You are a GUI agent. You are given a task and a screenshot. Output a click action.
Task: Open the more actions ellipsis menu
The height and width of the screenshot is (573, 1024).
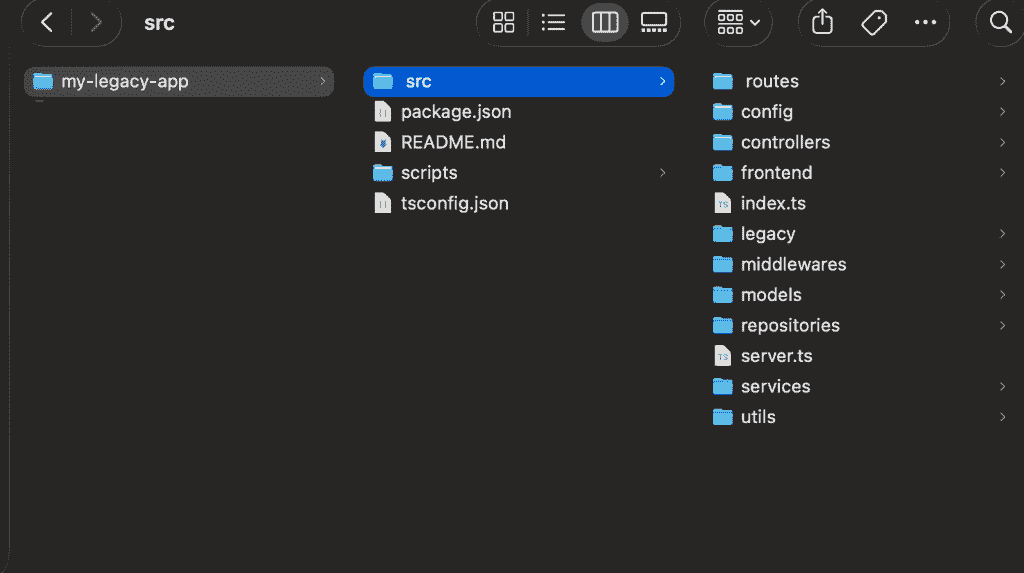pyautogui.click(x=925, y=23)
